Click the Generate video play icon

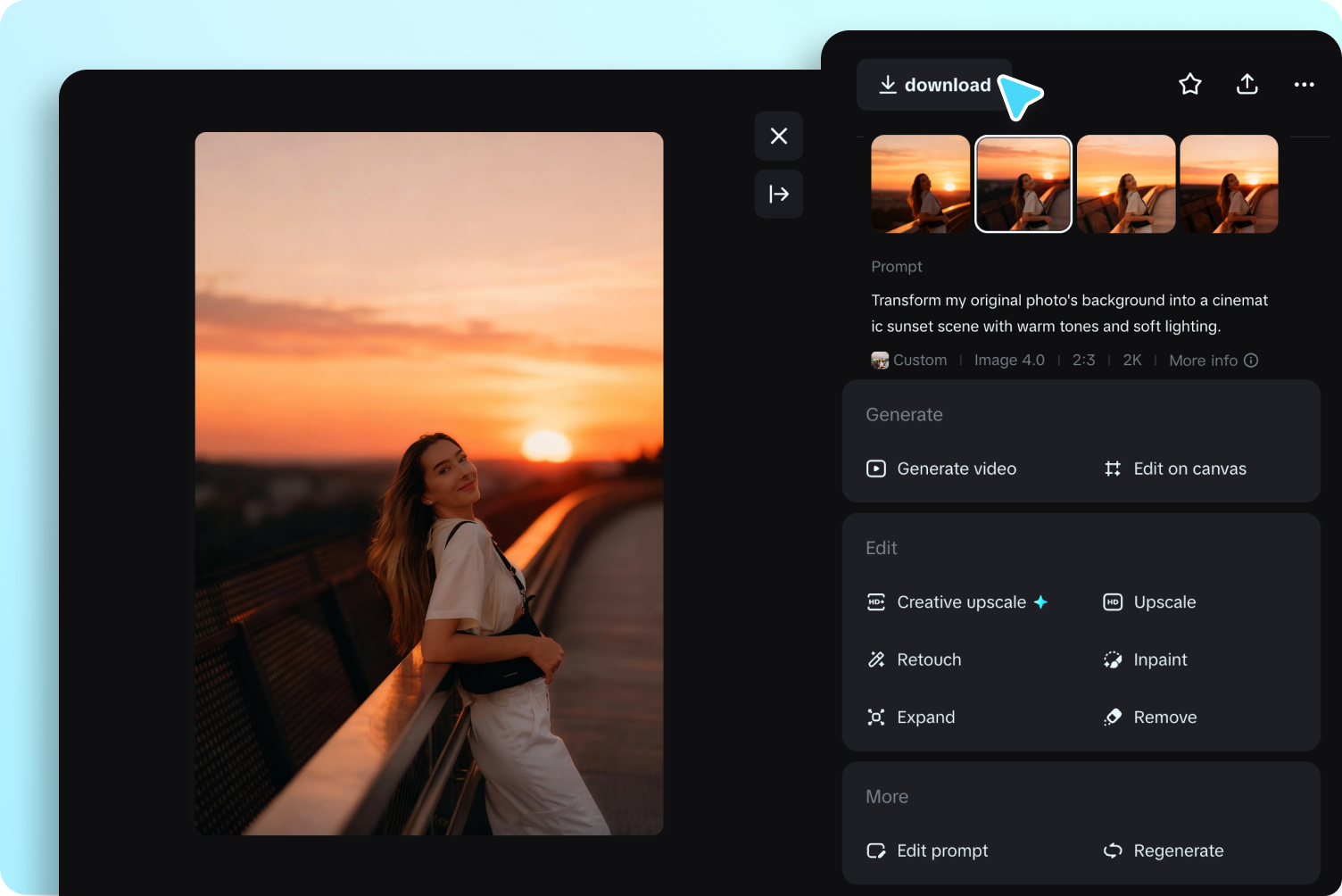(876, 469)
